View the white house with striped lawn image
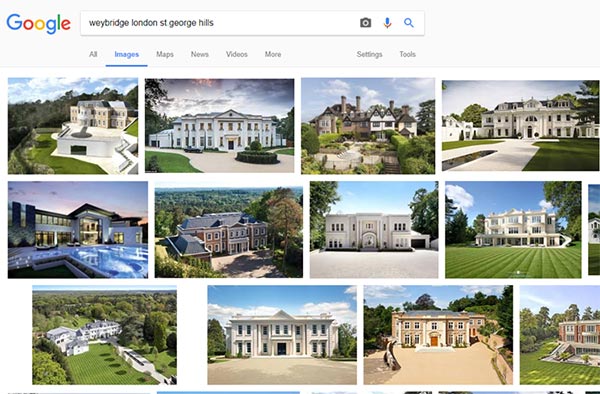The image size is (600, 394). click(513, 230)
